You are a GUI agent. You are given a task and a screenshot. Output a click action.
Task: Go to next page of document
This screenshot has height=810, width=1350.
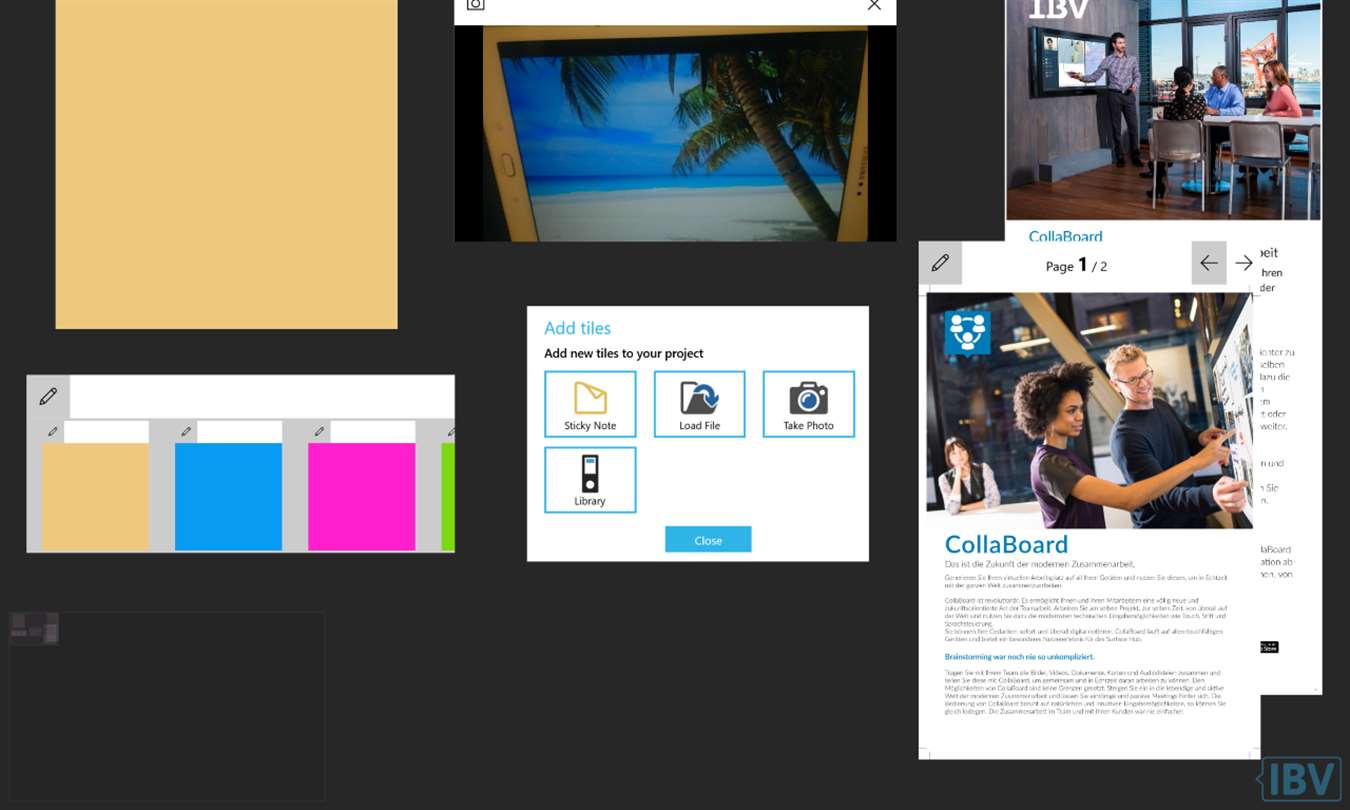click(1244, 263)
